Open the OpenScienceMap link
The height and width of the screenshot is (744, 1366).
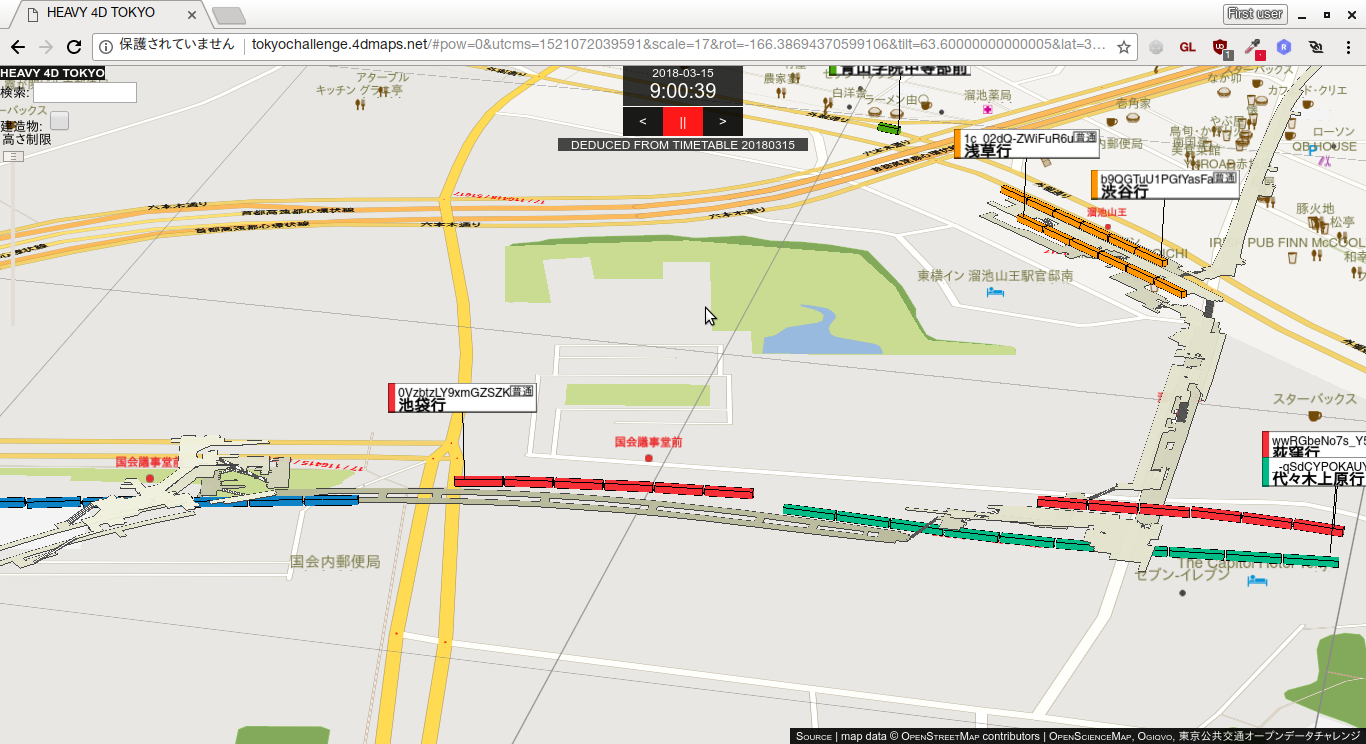1089,736
